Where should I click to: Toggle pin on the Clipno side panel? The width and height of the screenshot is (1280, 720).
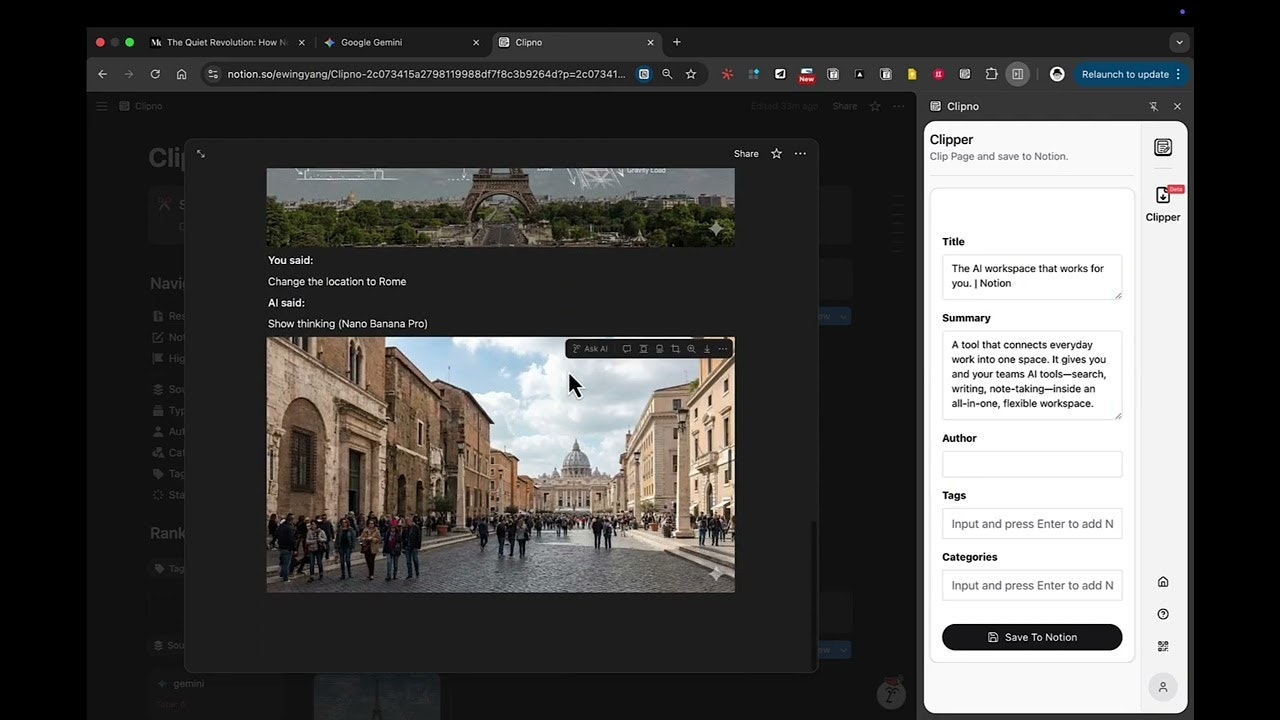coord(1153,106)
